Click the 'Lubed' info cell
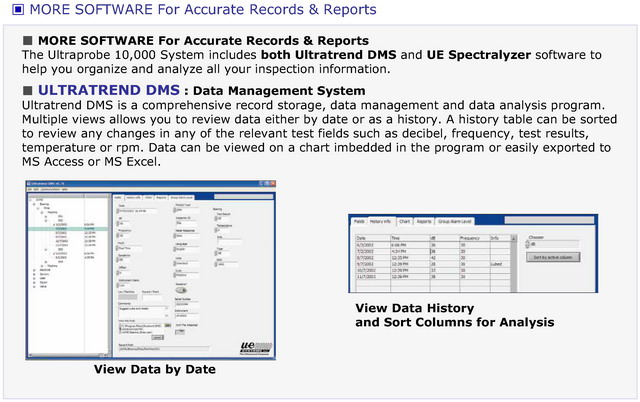 tap(500, 264)
